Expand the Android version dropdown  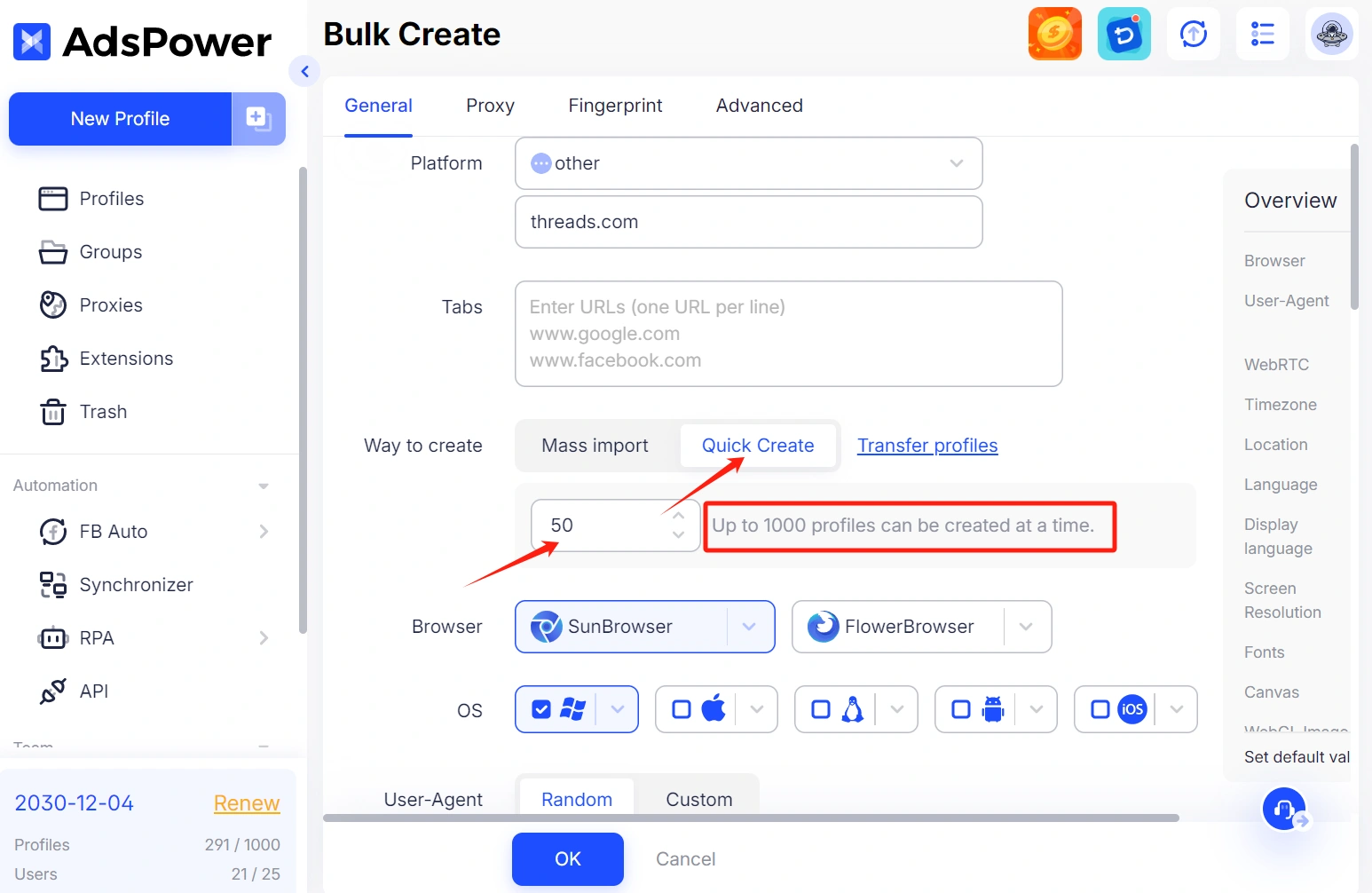coord(1037,709)
